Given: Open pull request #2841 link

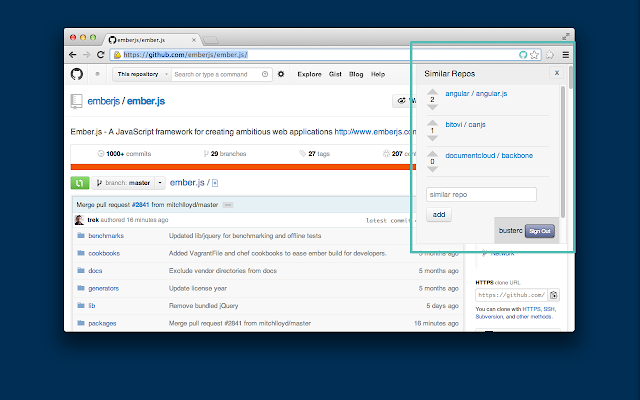Looking at the screenshot, I should point(140,205).
